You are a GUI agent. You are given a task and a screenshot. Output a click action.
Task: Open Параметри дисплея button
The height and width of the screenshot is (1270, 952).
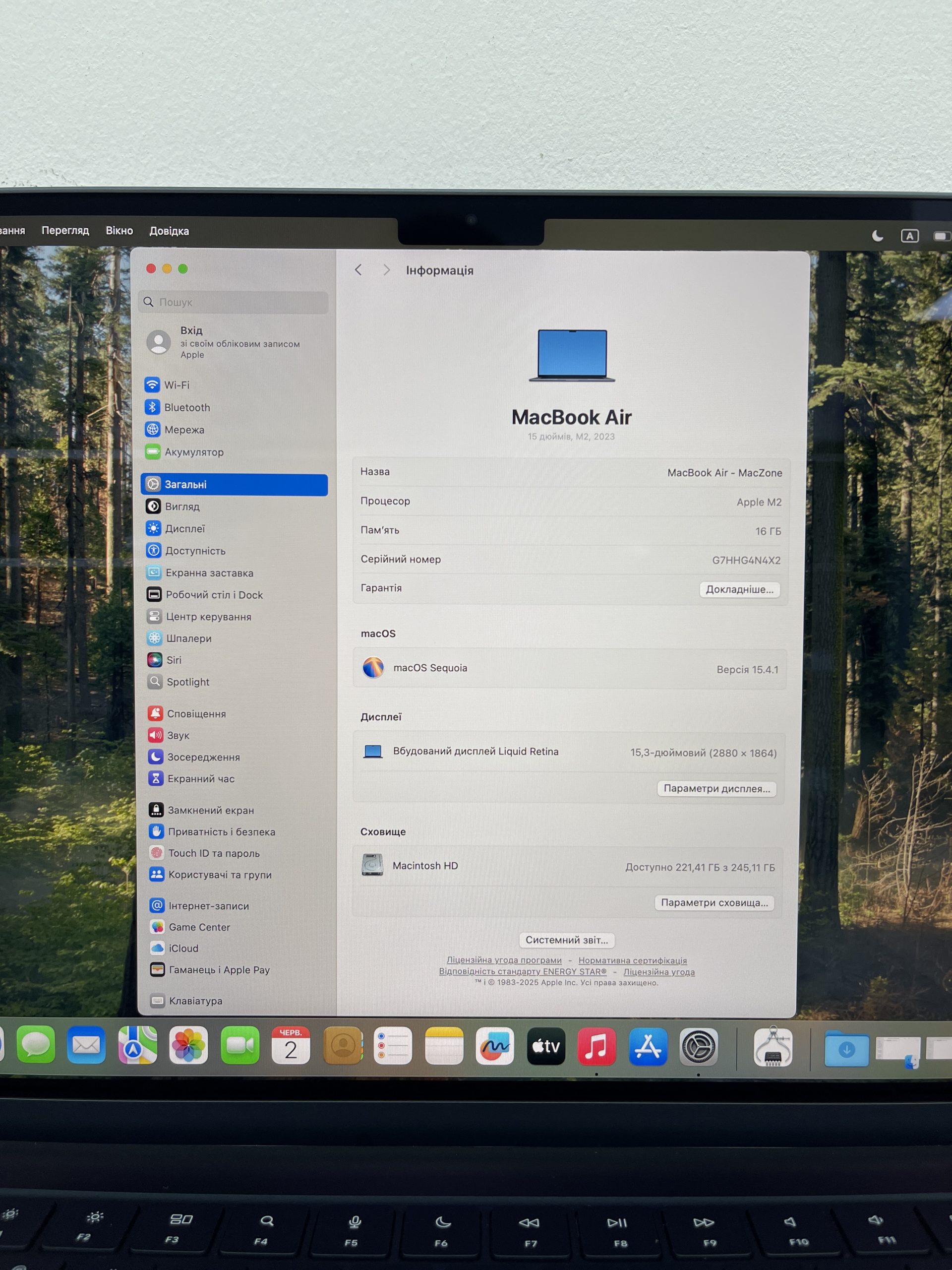(x=716, y=789)
